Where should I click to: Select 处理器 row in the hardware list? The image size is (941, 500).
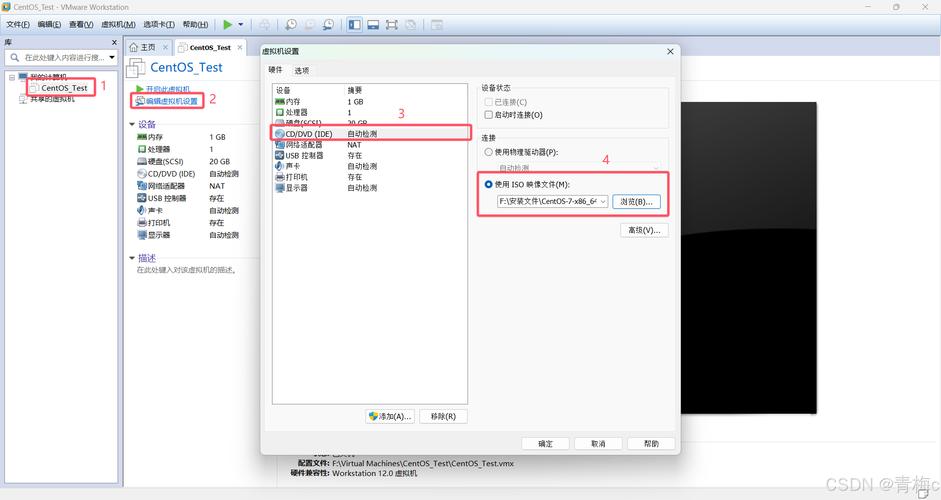pyautogui.click(x=370, y=113)
